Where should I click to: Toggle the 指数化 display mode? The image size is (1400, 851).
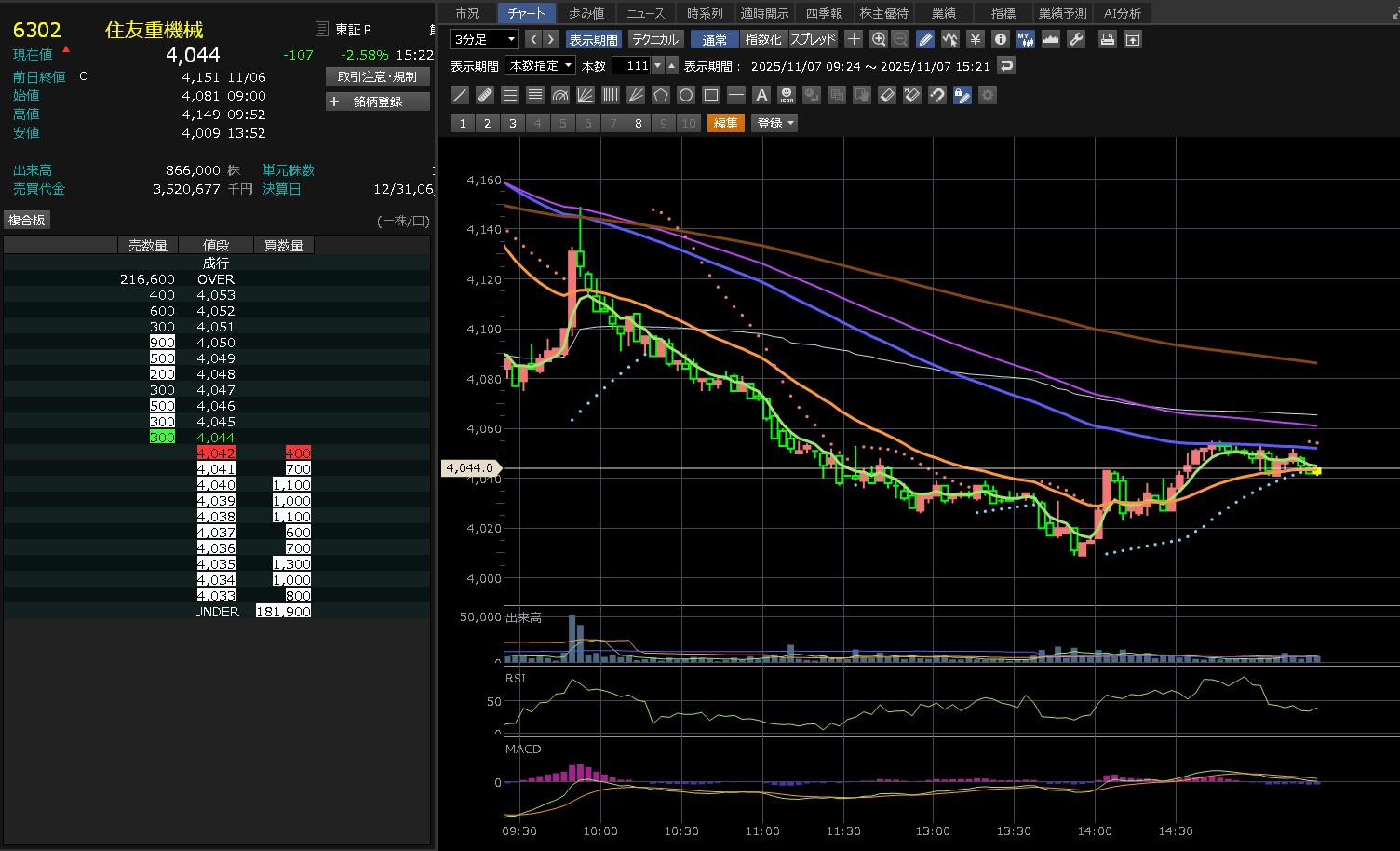(763, 39)
